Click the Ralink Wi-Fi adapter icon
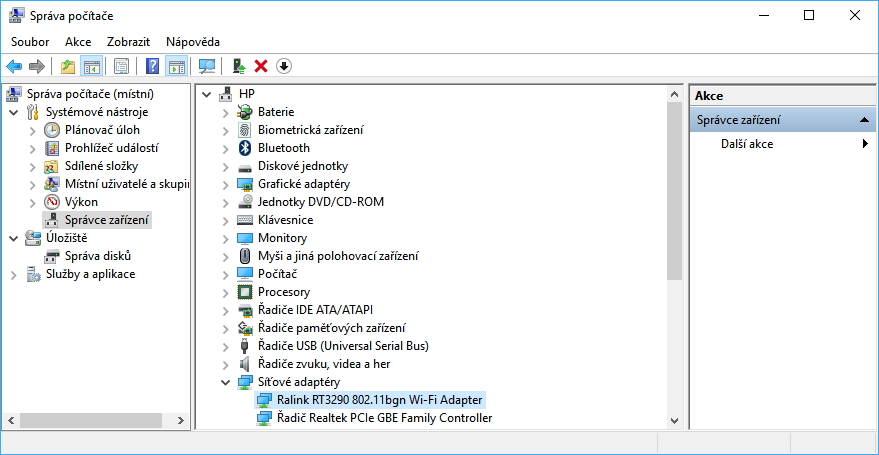Screen dimensions: 879x455 coord(264,400)
